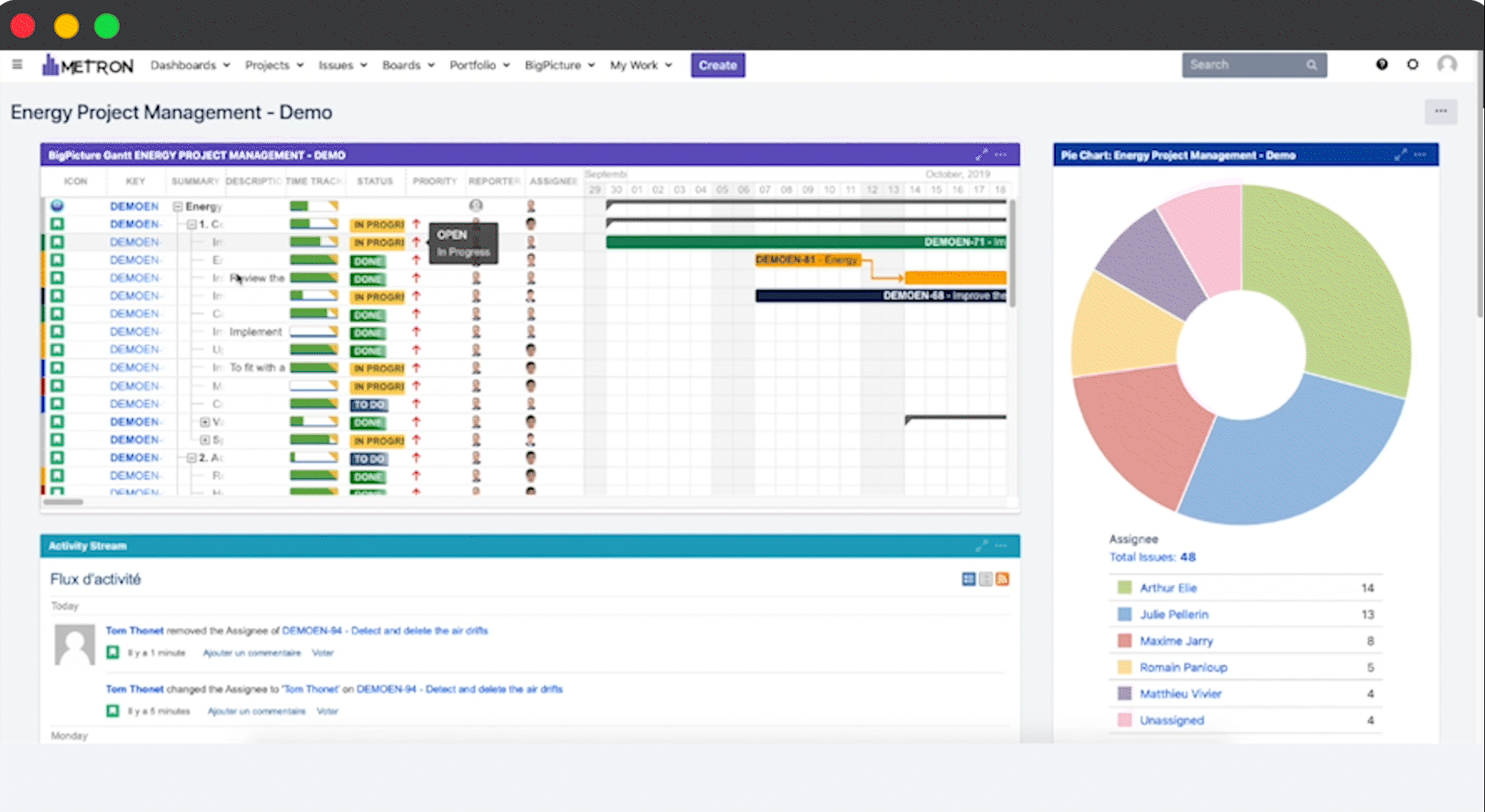Open the settings gear icon
Screen dimensions: 1485x812
(x=1413, y=65)
